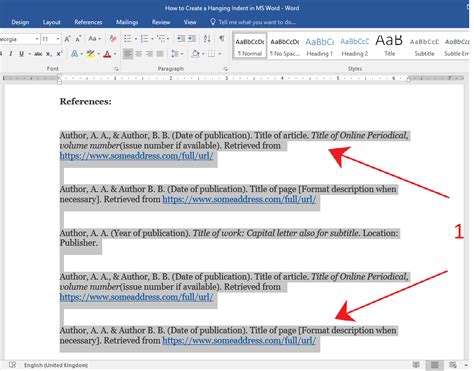474x371 pixels.
Task: Open the Layout ribbon tab
Action: coord(52,22)
